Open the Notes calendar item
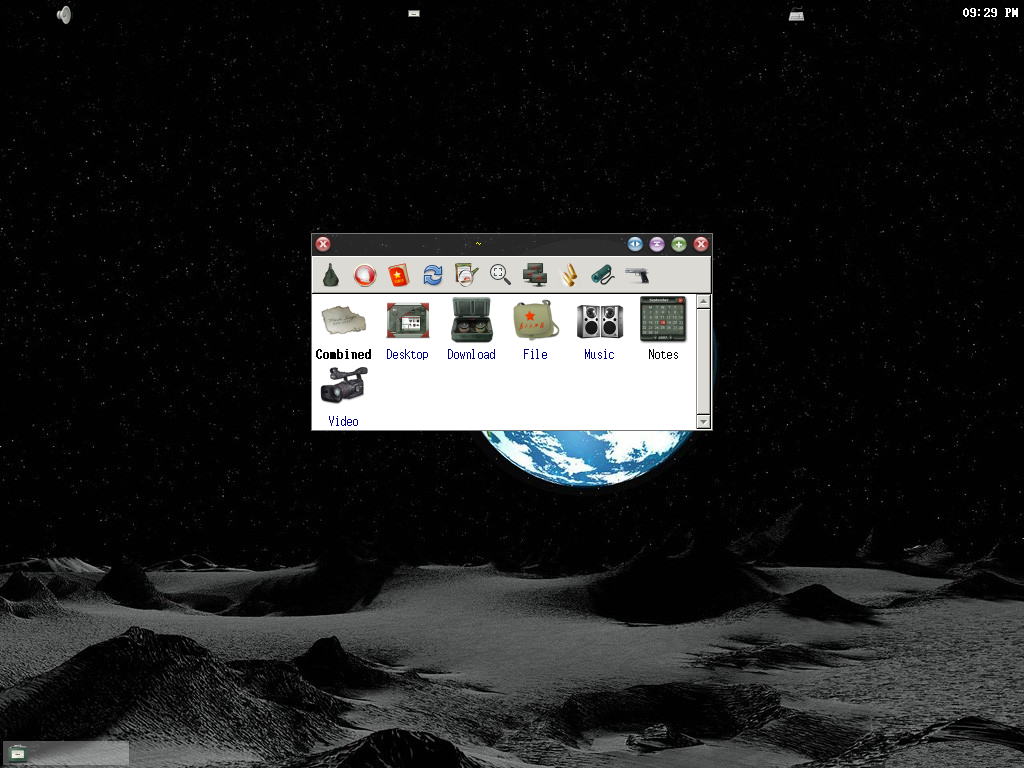The width and height of the screenshot is (1024, 768). 664,329
